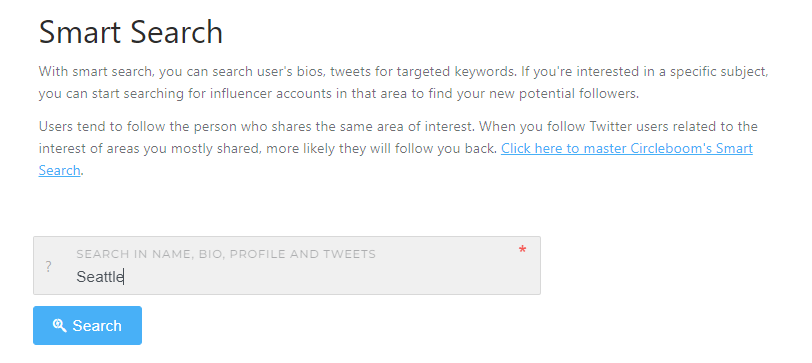Click the question mark help icon
The image size is (812, 363).
click(48, 267)
